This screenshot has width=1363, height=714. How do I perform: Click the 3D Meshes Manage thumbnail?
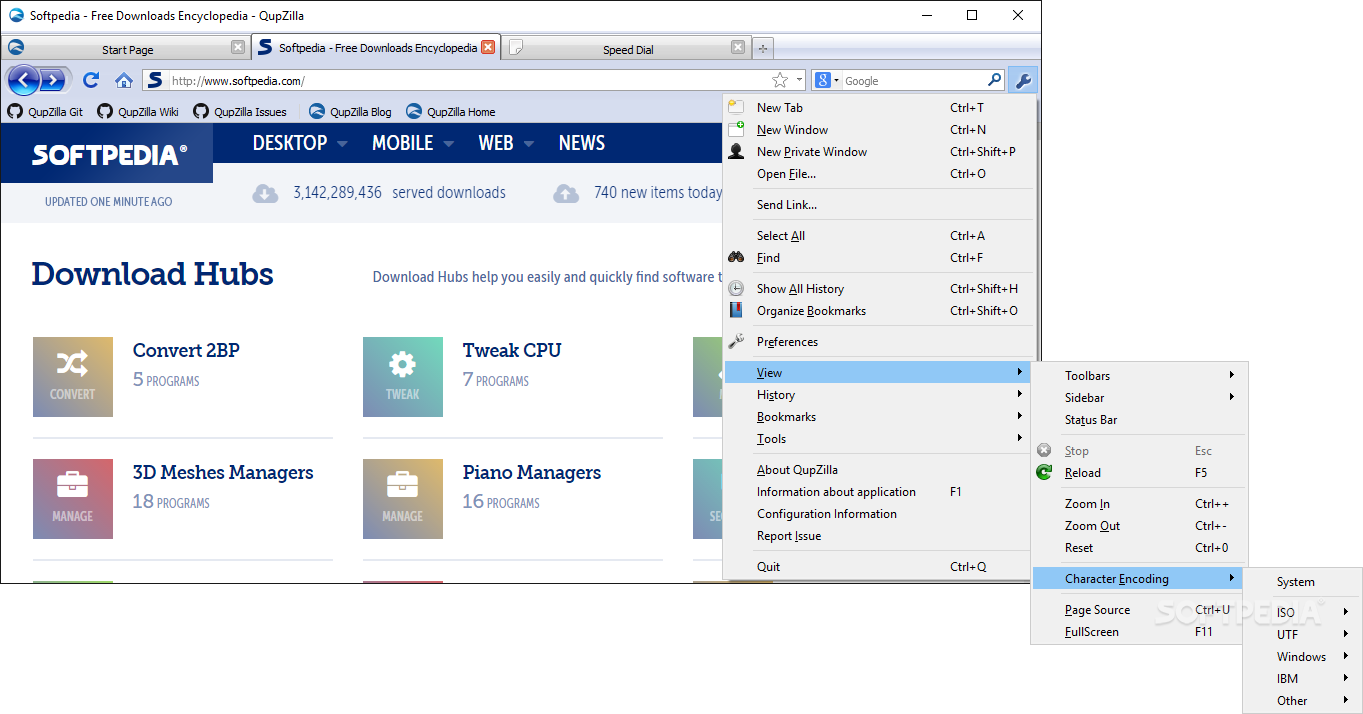73,499
